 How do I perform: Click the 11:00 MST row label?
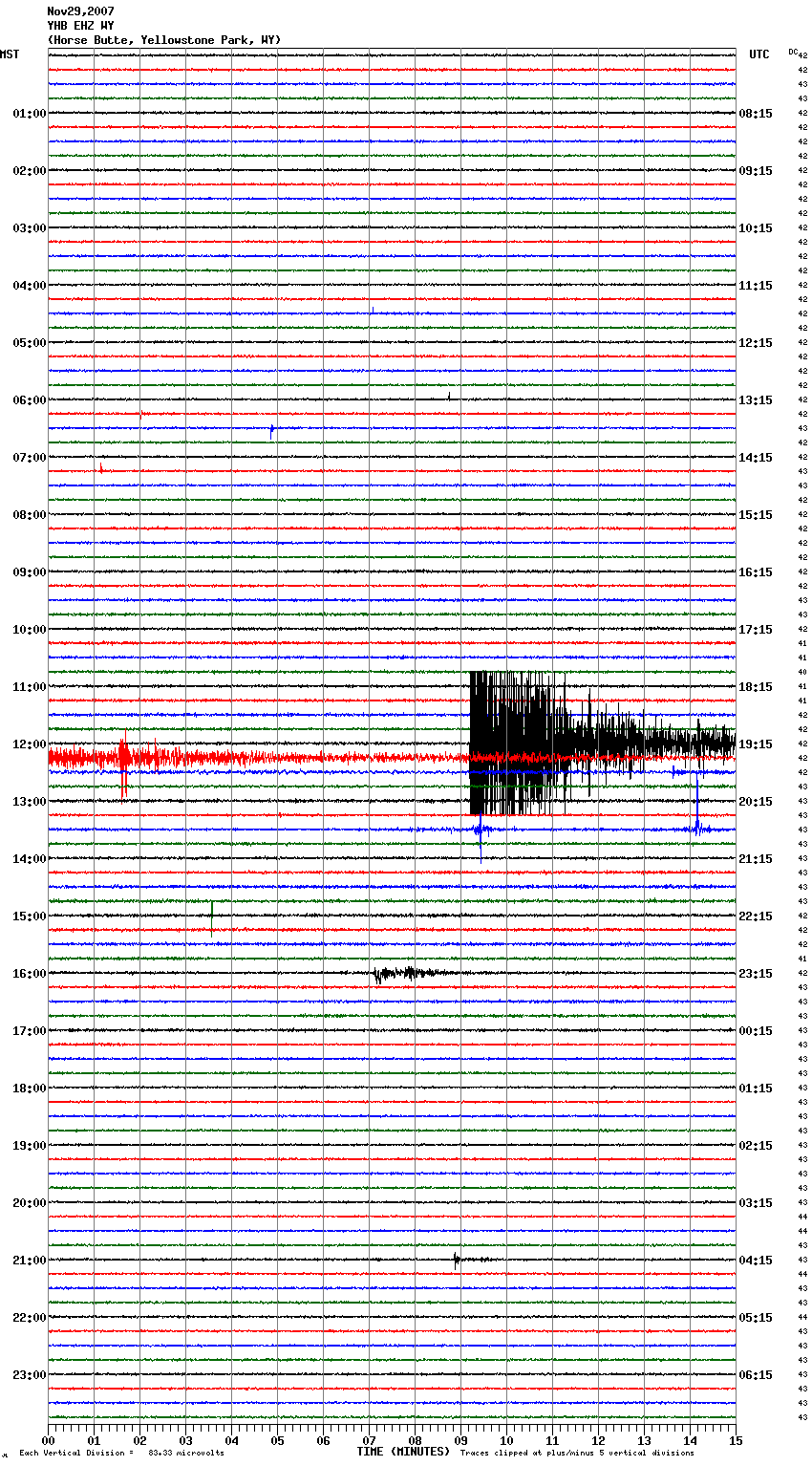(x=30, y=687)
